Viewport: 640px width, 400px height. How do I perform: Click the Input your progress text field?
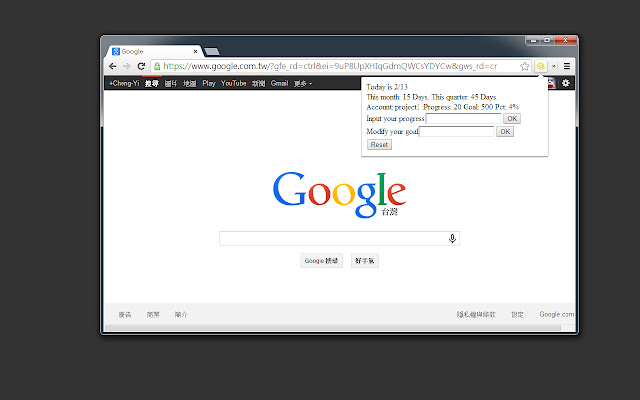[x=463, y=119]
